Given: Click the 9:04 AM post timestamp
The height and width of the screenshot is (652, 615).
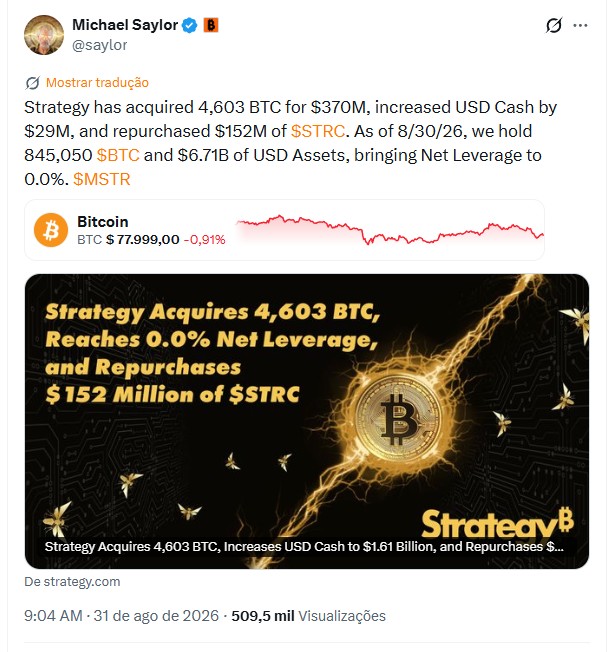Looking at the screenshot, I should (x=53, y=616).
